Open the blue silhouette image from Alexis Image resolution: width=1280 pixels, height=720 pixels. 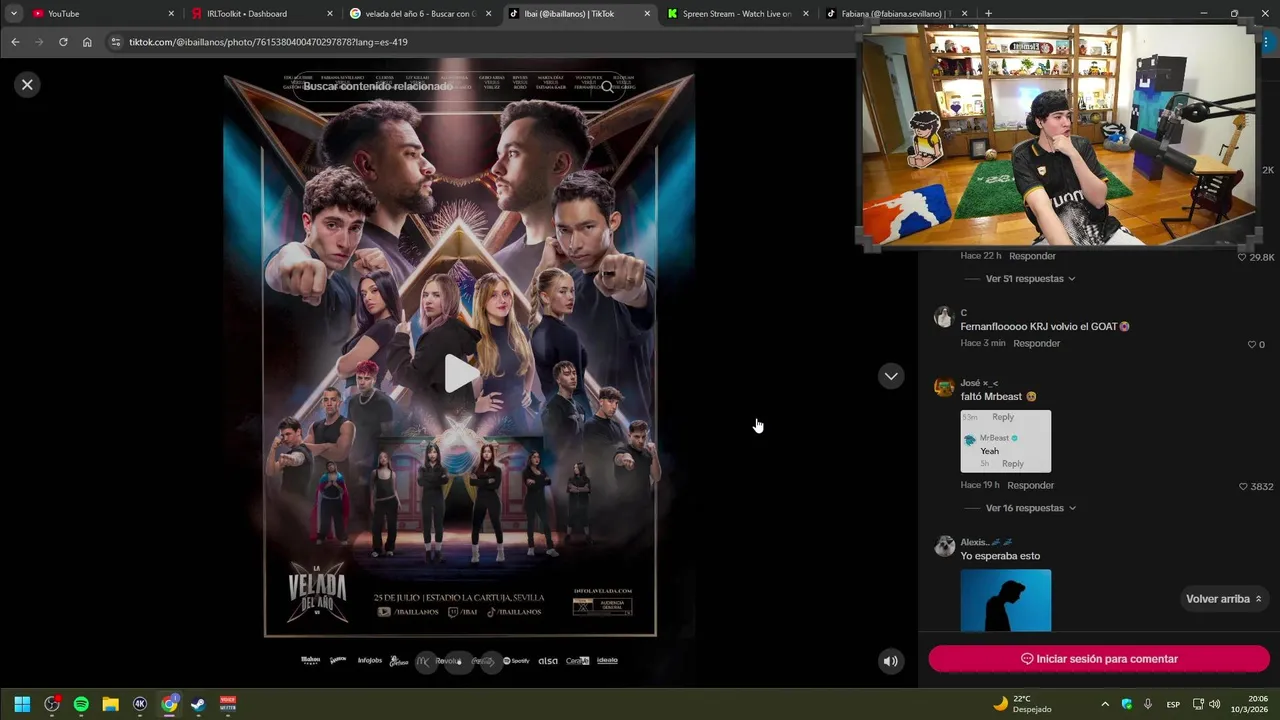pos(1005,600)
